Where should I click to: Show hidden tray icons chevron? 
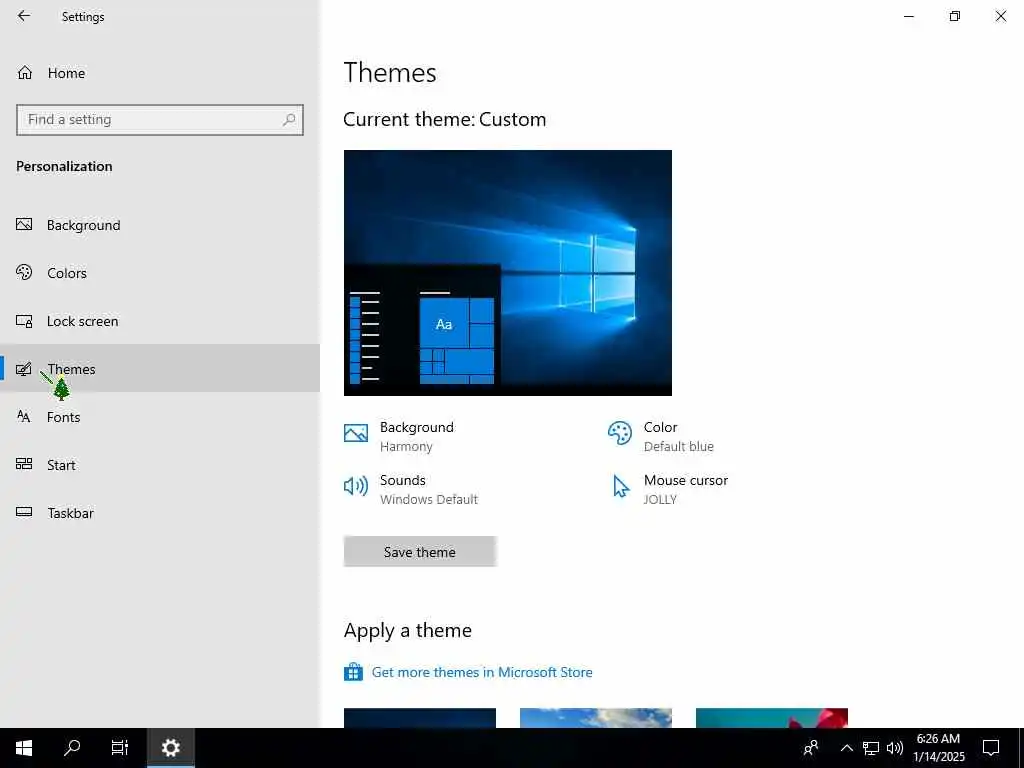(846, 748)
